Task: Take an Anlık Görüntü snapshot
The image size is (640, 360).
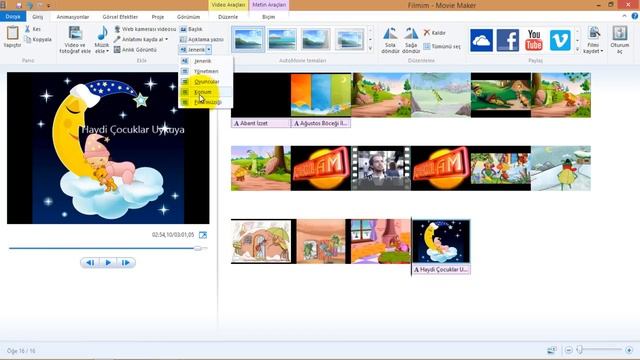Action: click(135, 49)
